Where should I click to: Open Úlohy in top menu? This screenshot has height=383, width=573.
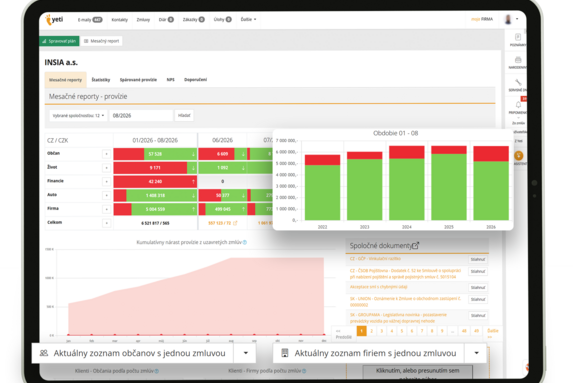click(x=223, y=20)
